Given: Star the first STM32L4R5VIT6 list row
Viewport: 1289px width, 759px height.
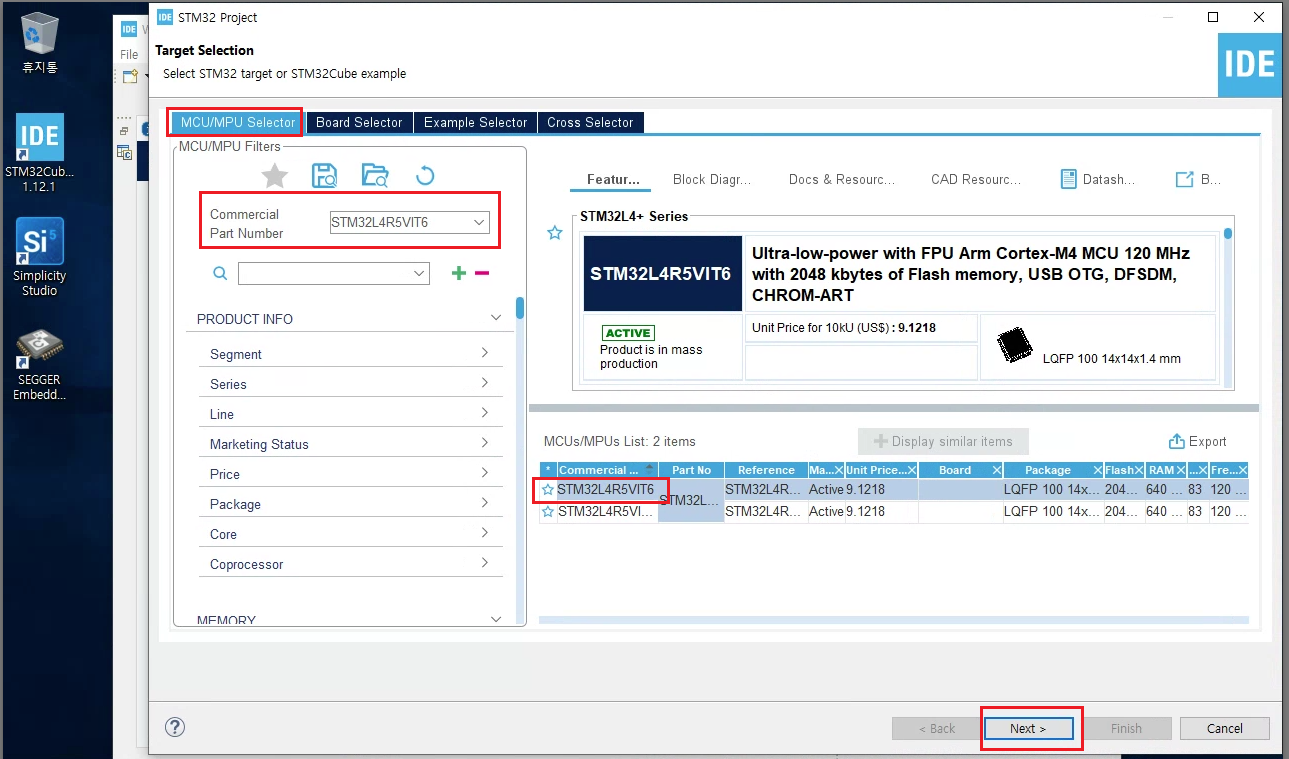Looking at the screenshot, I should pyautogui.click(x=548, y=490).
